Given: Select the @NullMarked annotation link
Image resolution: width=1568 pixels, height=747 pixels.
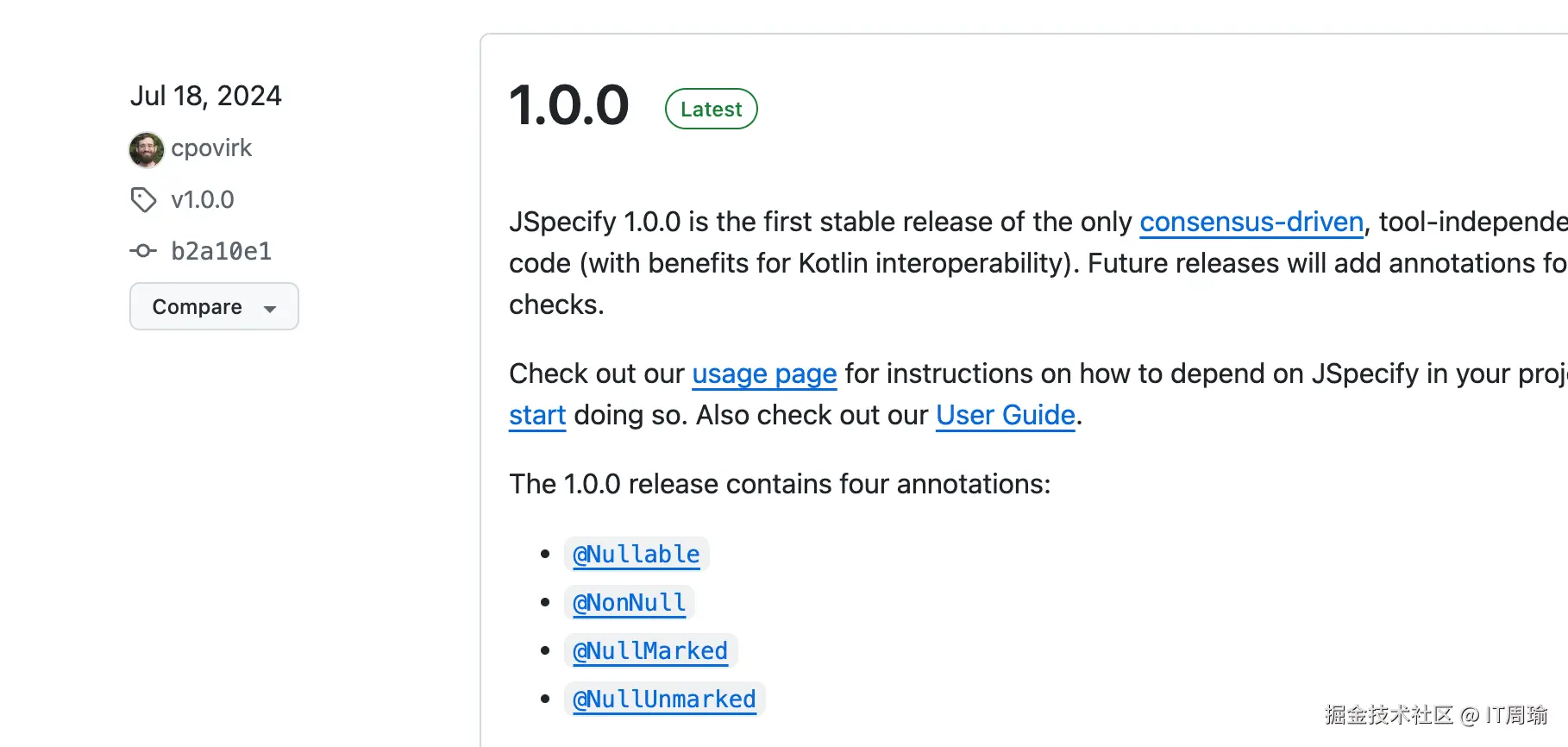Looking at the screenshot, I should 650,651.
